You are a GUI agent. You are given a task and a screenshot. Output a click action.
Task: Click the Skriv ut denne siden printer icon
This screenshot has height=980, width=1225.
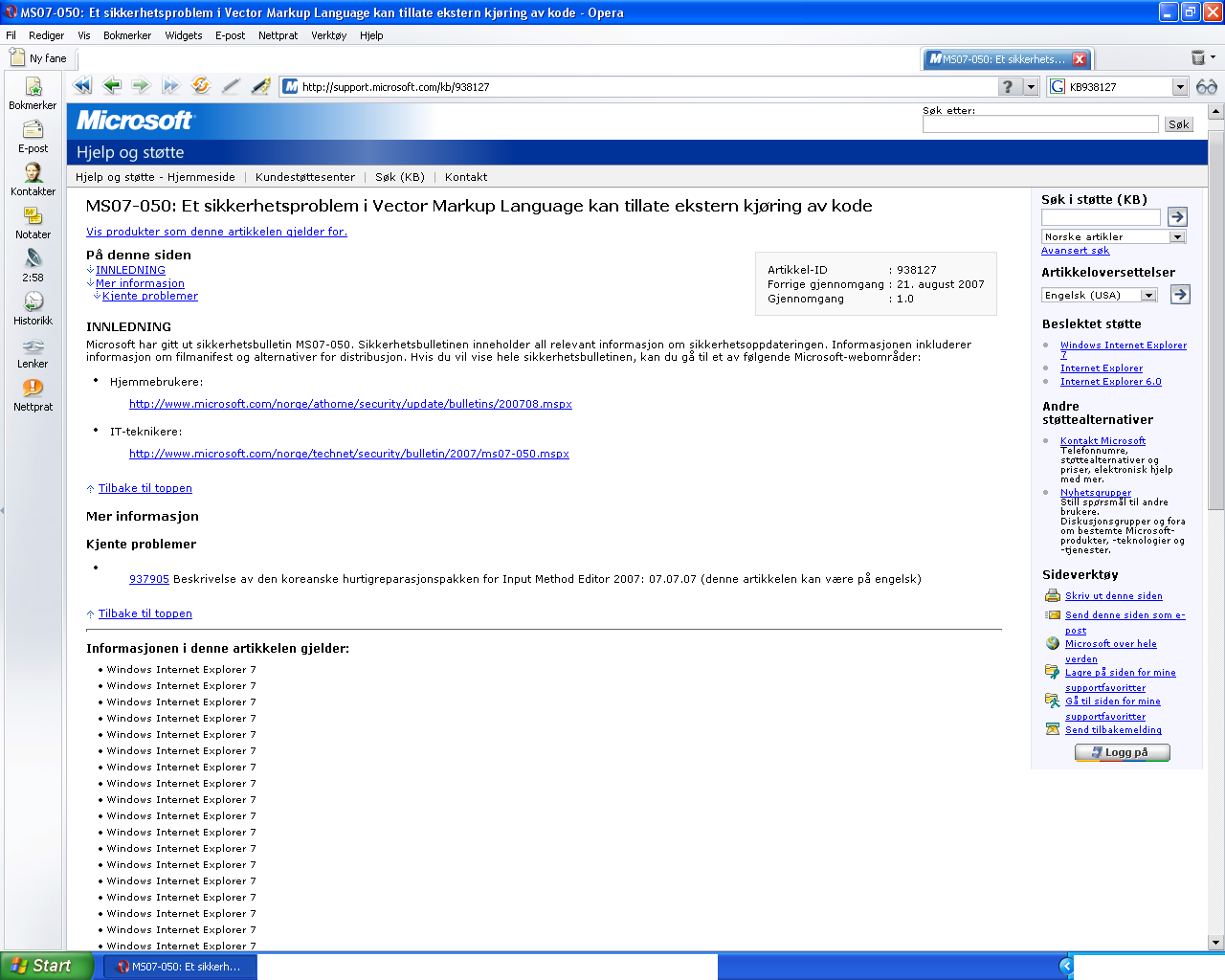(x=1053, y=595)
